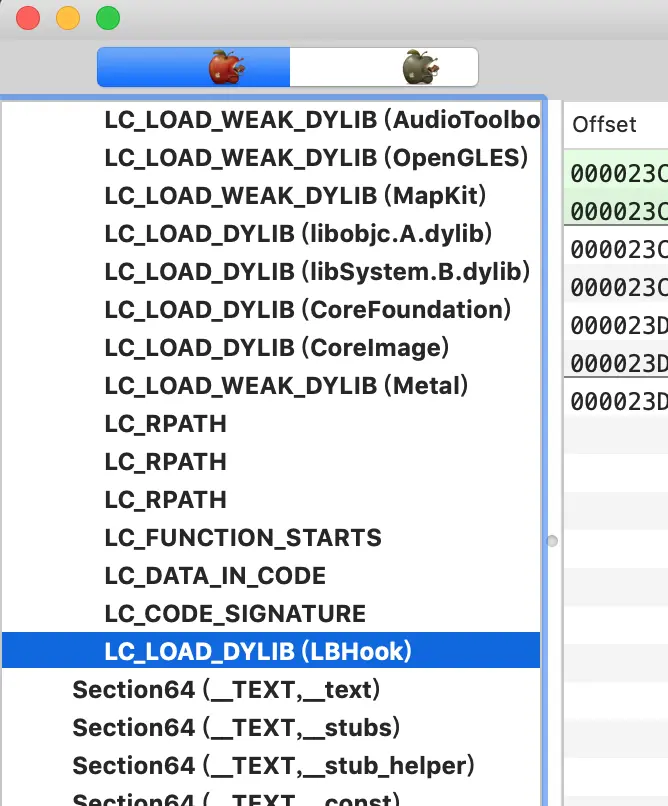The height and width of the screenshot is (806, 668).
Task: Open Section64 (__TEXT,__text) node
Action: tap(271, 689)
